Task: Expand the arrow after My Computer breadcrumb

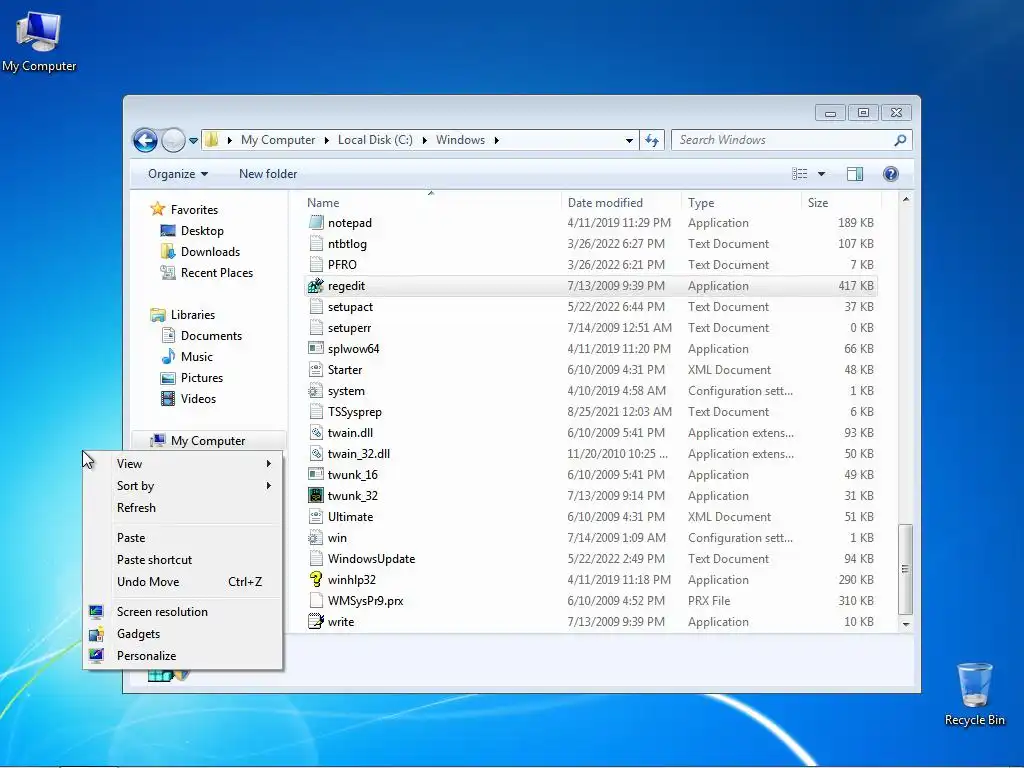Action: click(327, 140)
